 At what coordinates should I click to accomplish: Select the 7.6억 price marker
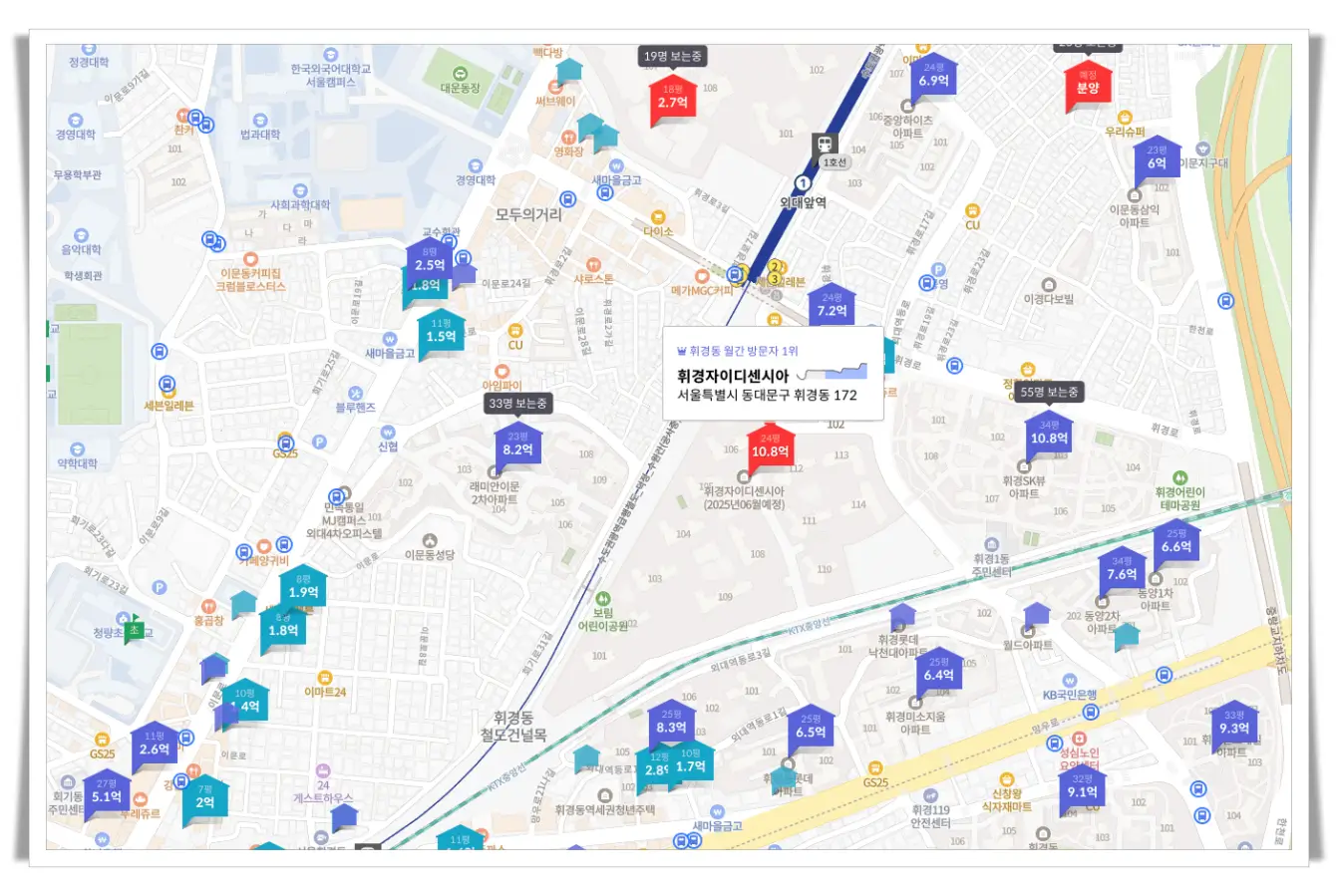coord(1122,572)
